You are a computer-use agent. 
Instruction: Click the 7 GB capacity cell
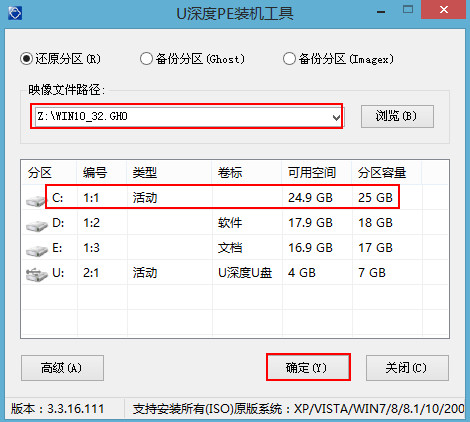click(x=372, y=273)
